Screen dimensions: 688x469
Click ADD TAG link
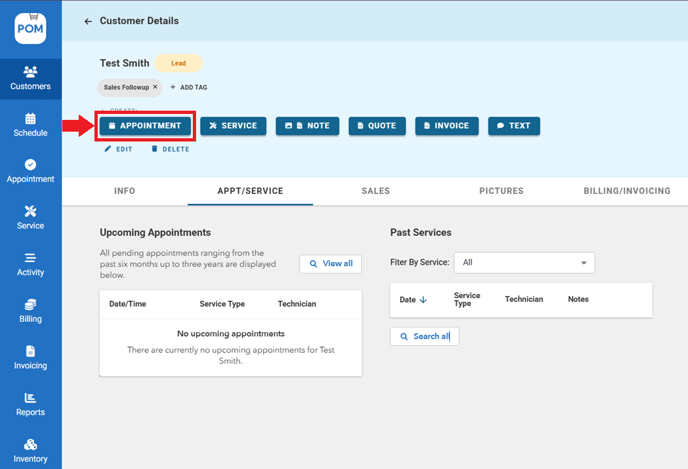coord(189,87)
